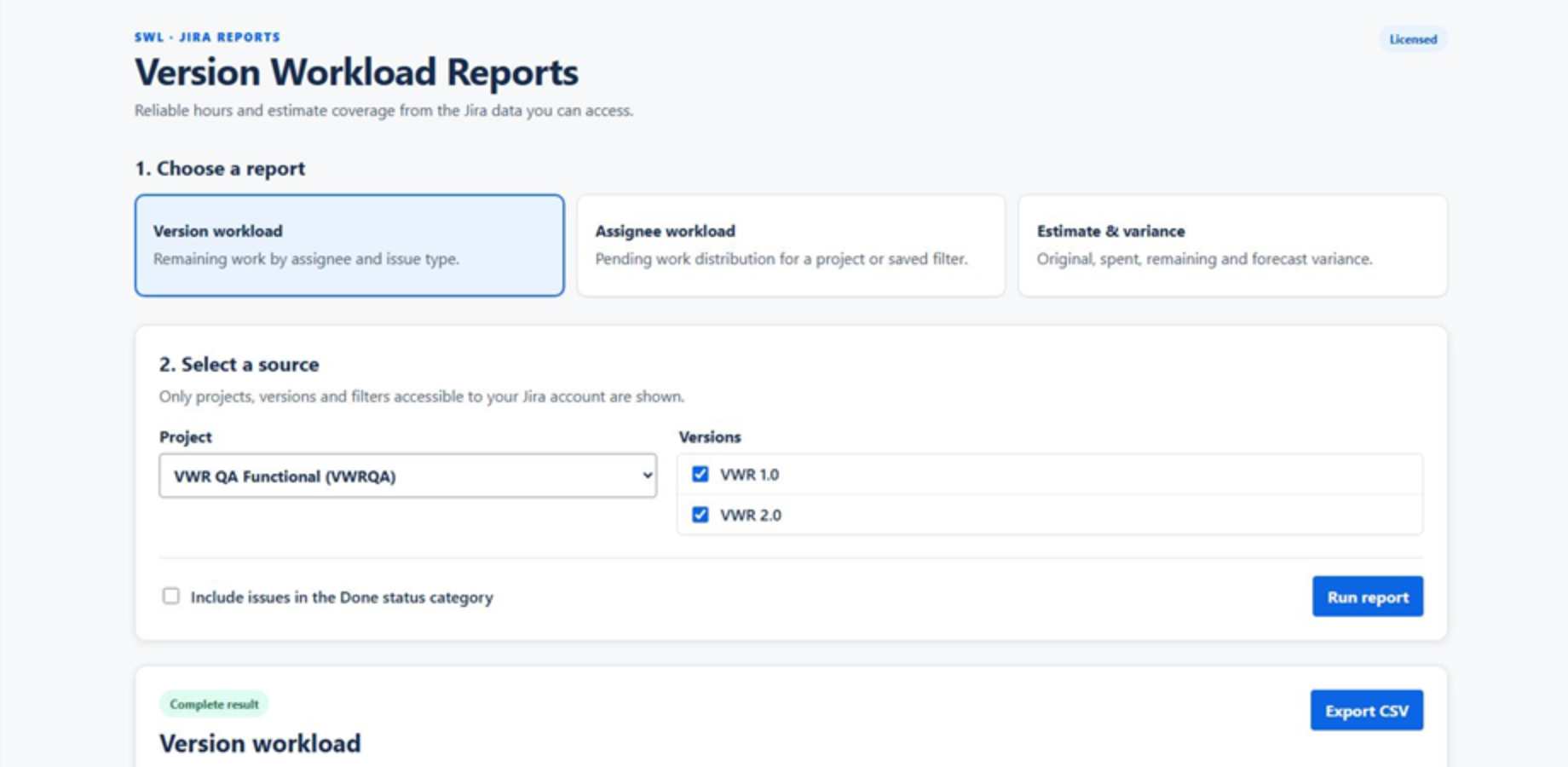
Task: Select the Version workload report card
Action: pyautogui.click(x=349, y=245)
